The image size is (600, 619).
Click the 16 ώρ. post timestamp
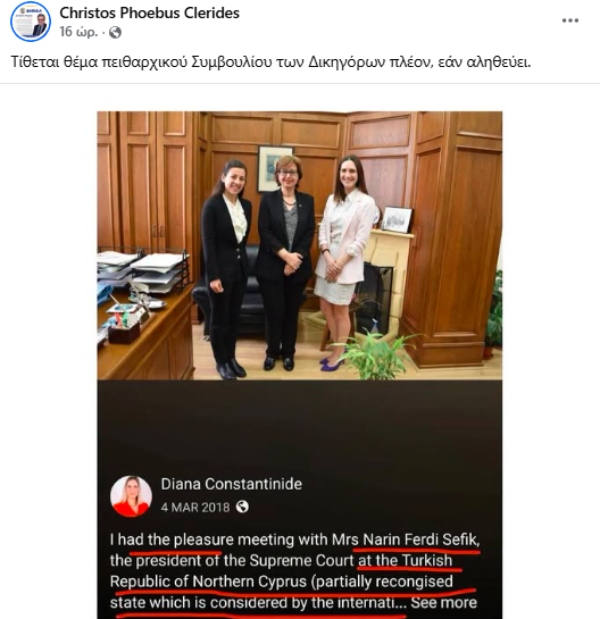[x=78, y=32]
